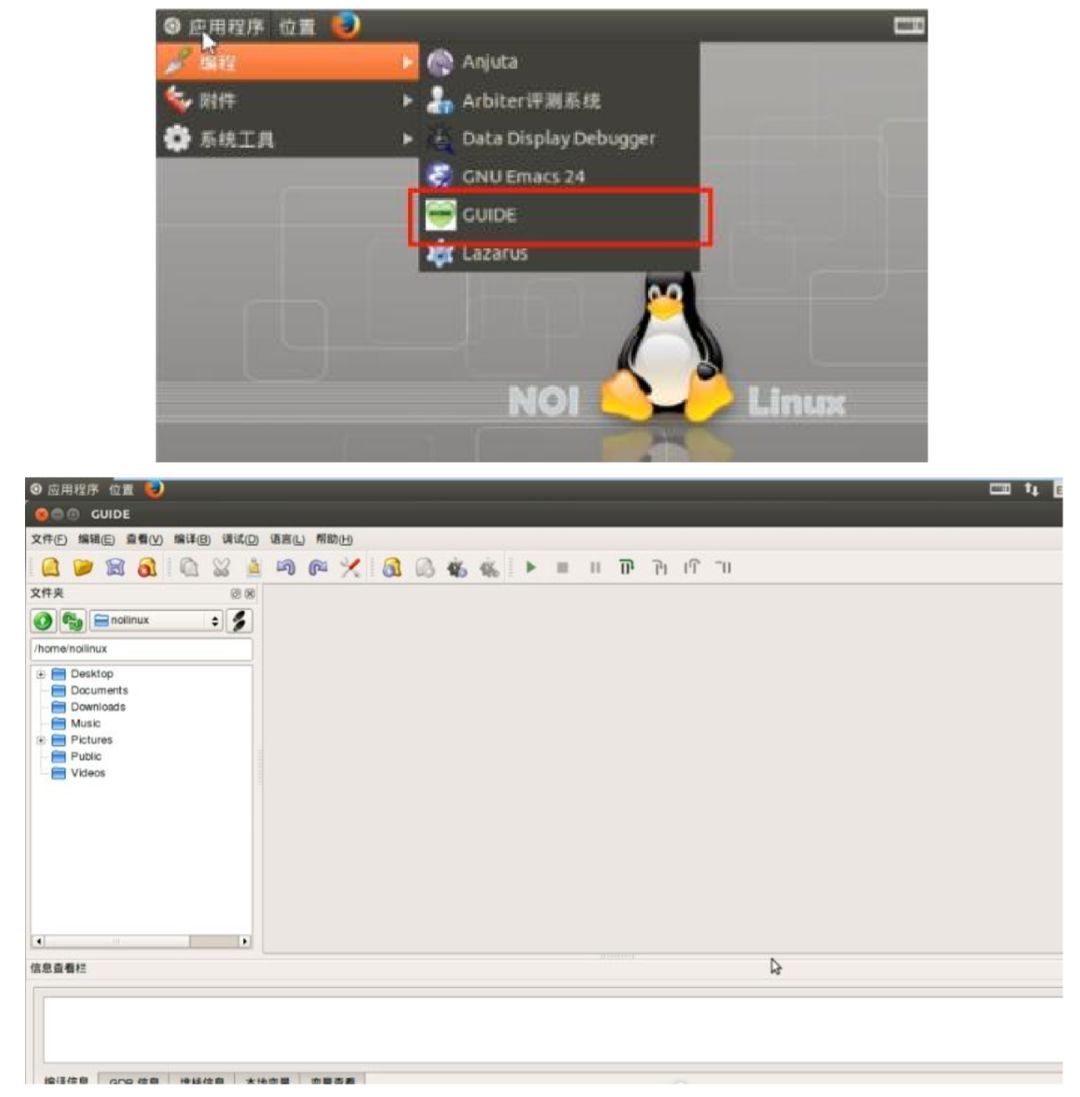The width and height of the screenshot is (1080, 1097).
Task: Click the folder tree's left scroll arrow
Action: point(38,942)
